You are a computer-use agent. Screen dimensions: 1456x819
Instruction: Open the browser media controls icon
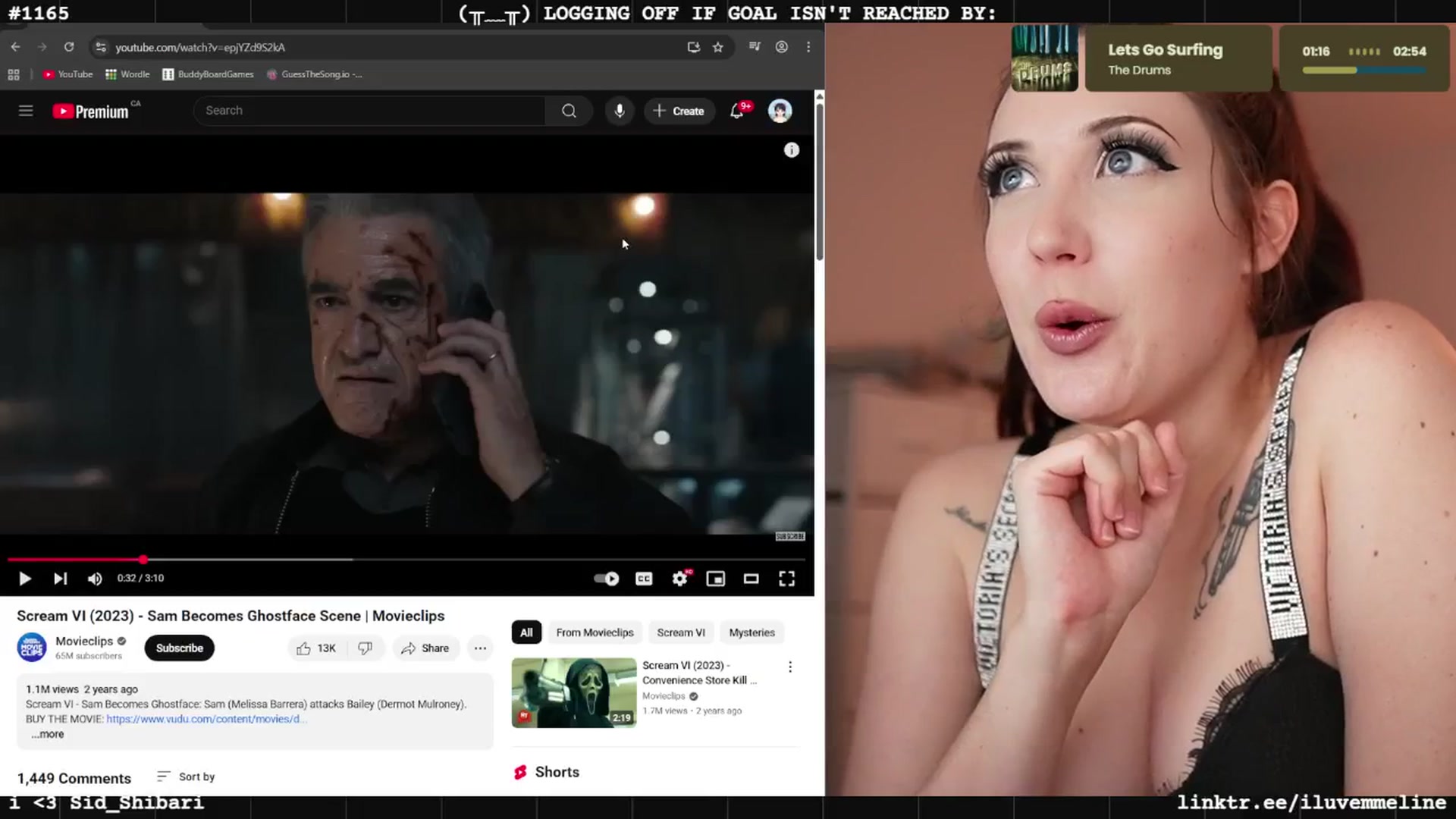pos(755,47)
